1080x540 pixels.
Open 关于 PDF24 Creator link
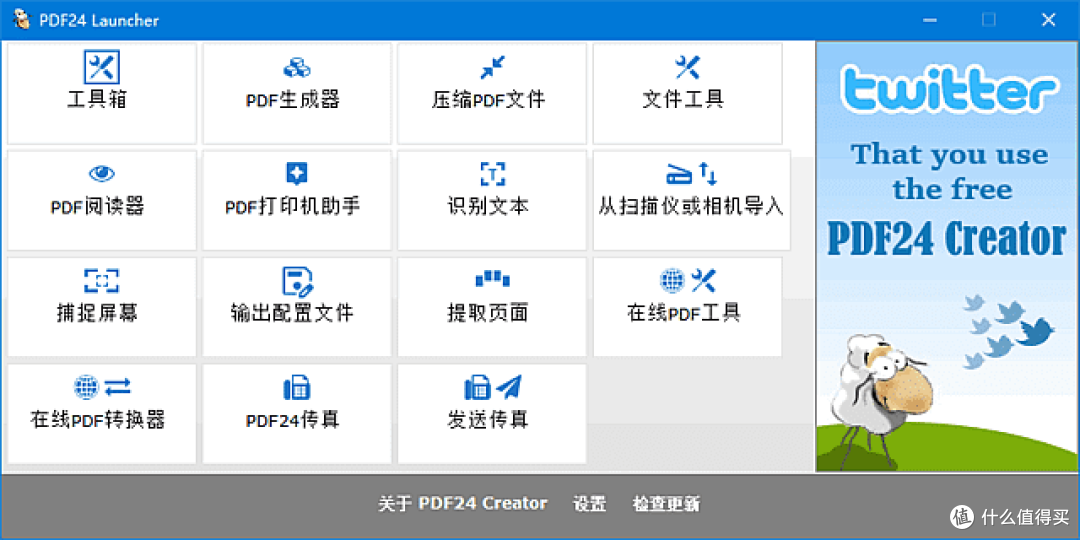click(463, 503)
